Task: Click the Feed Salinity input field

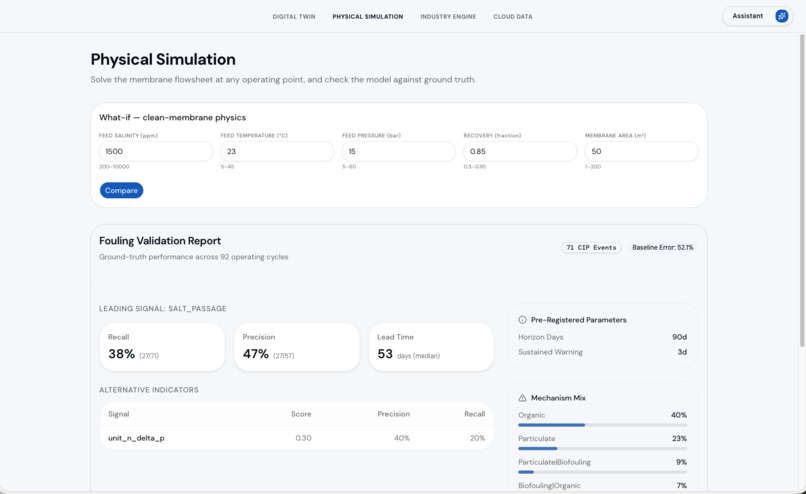Action: click(156, 151)
